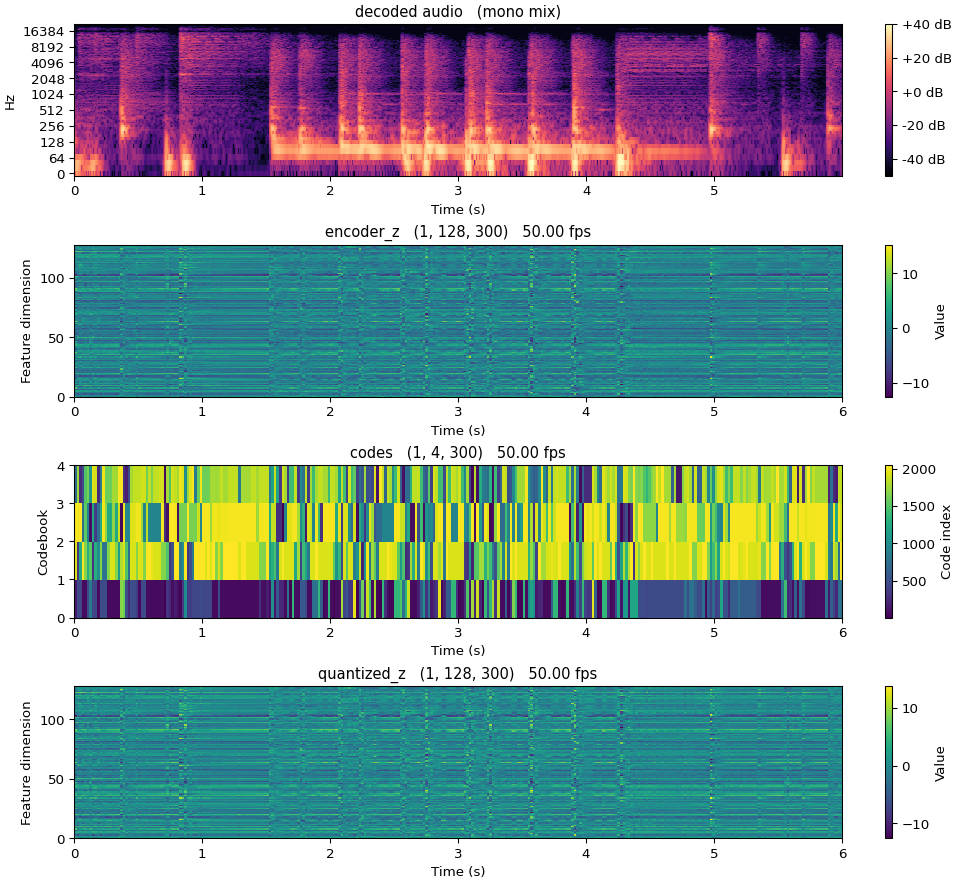The height and width of the screenshot is (883, 960).
Task: Click the '1500' code index tick
Action: [920, 507]
